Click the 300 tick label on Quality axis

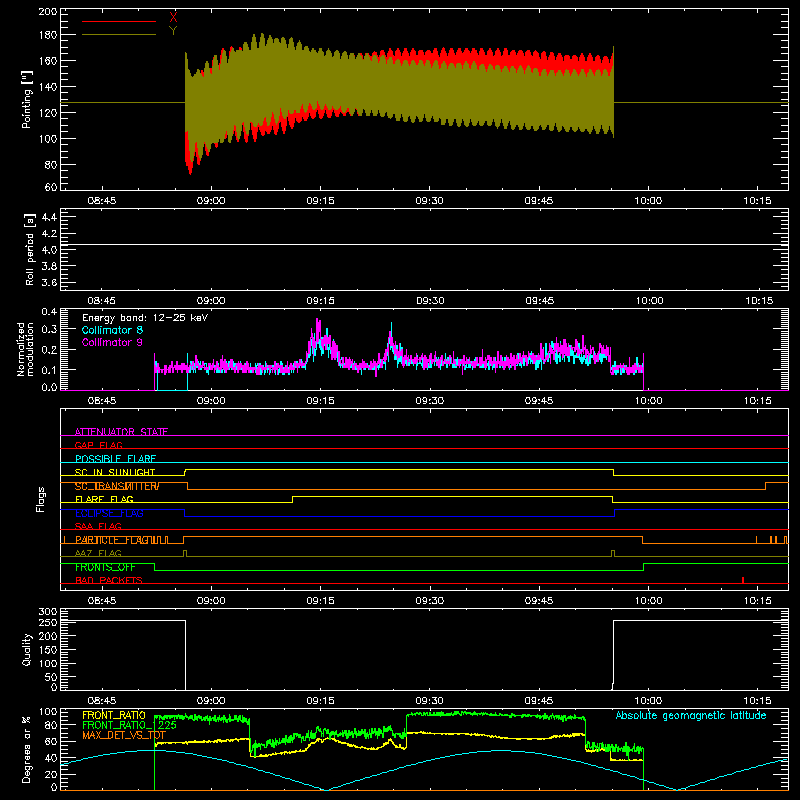click(x=47, y=612)
